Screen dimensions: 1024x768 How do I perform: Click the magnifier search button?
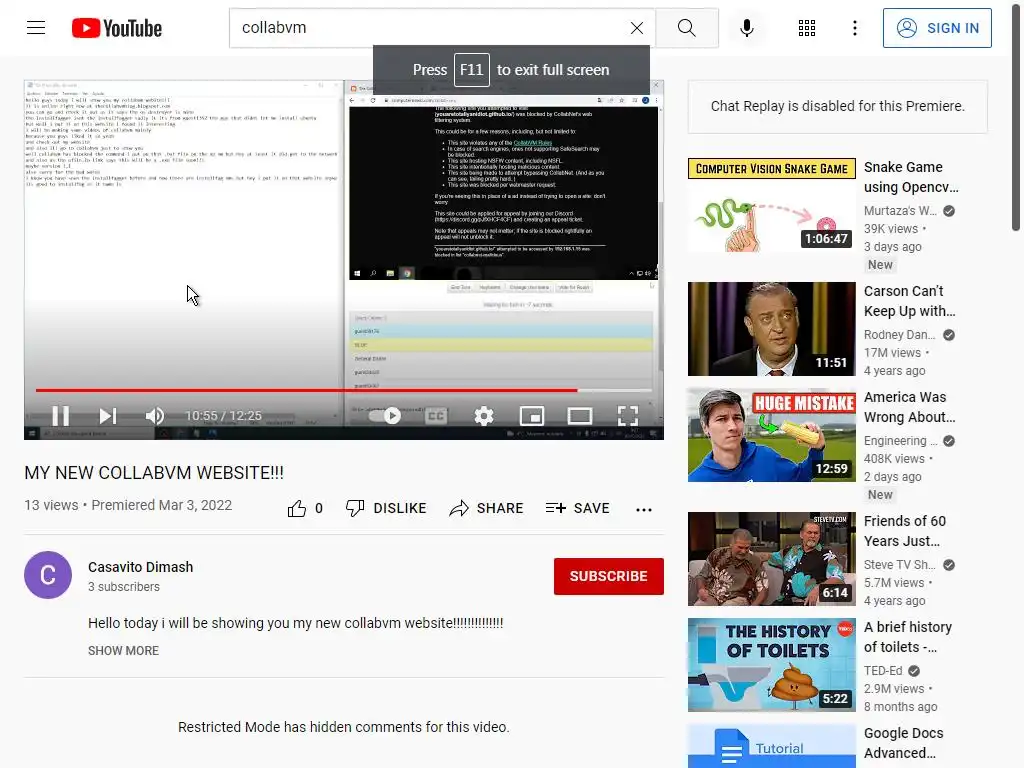point(686,28)
